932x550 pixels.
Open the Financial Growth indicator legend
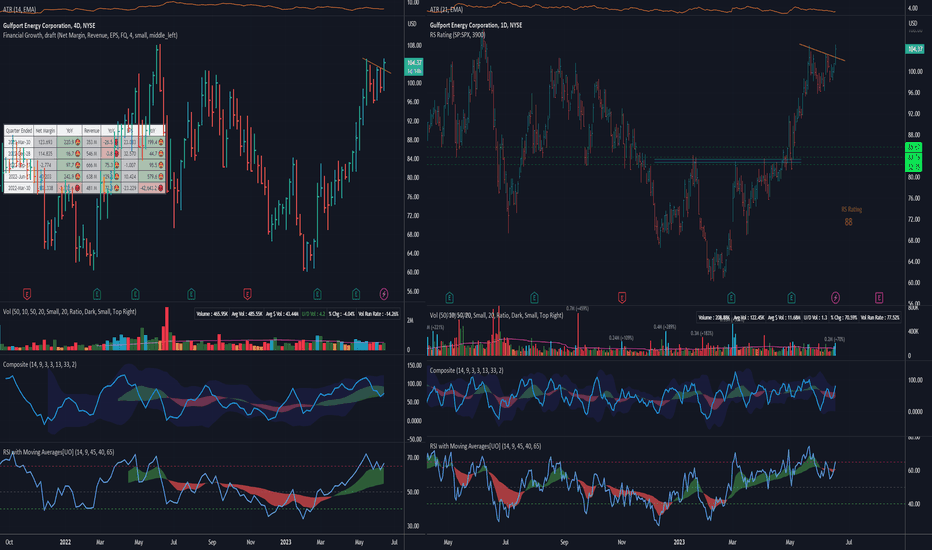point(90,35)
